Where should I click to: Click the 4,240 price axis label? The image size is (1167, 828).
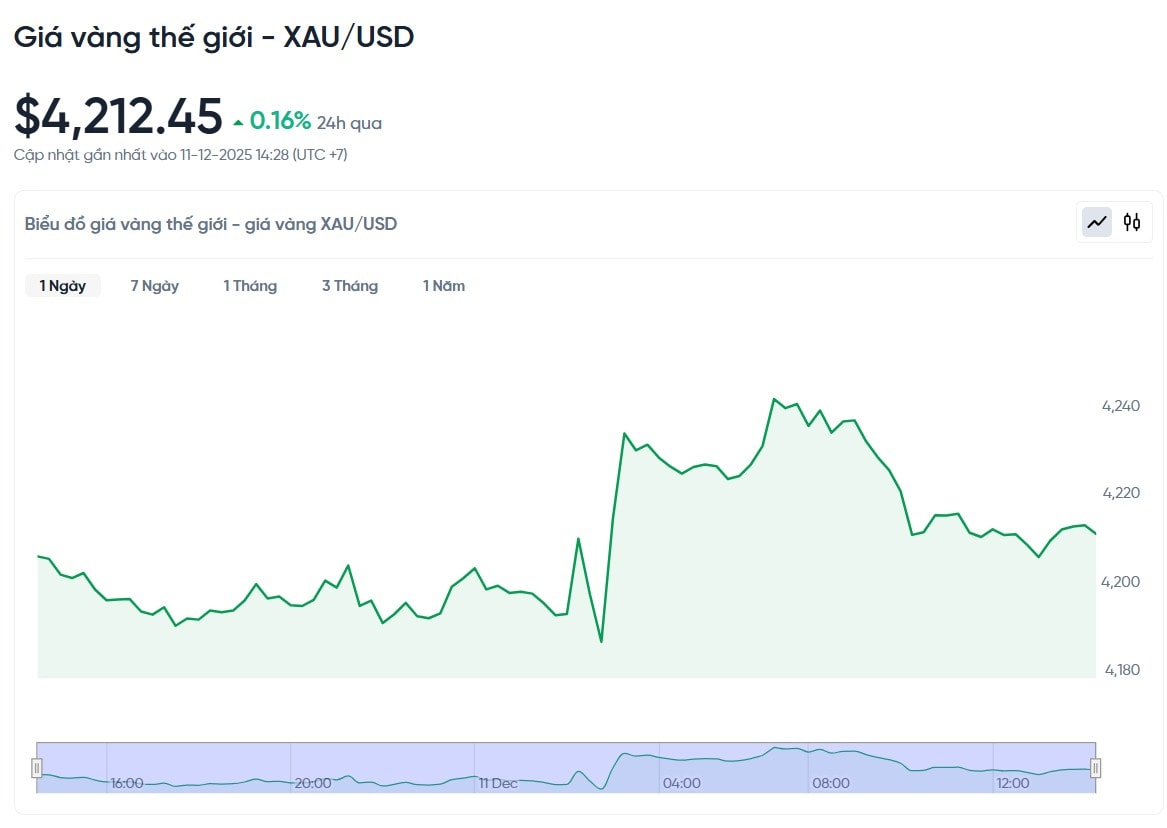[x=1120, y=406]
